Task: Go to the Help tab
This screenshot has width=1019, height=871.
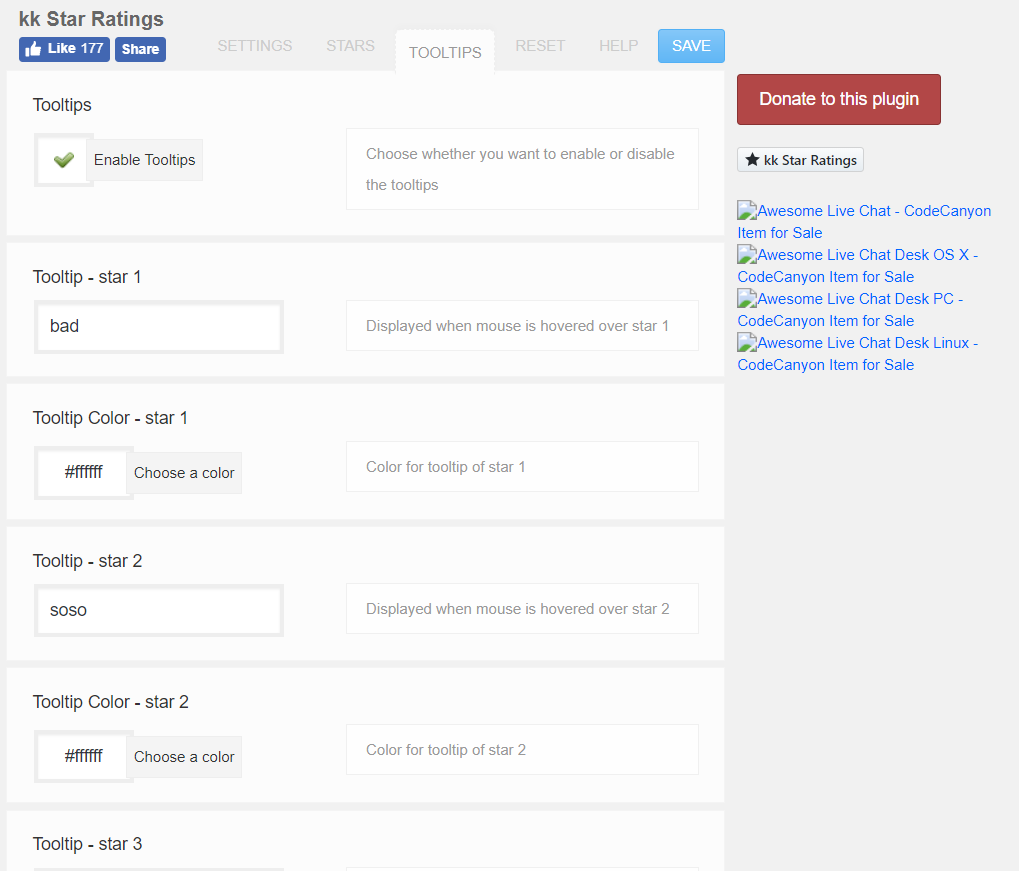Action: 618,46
